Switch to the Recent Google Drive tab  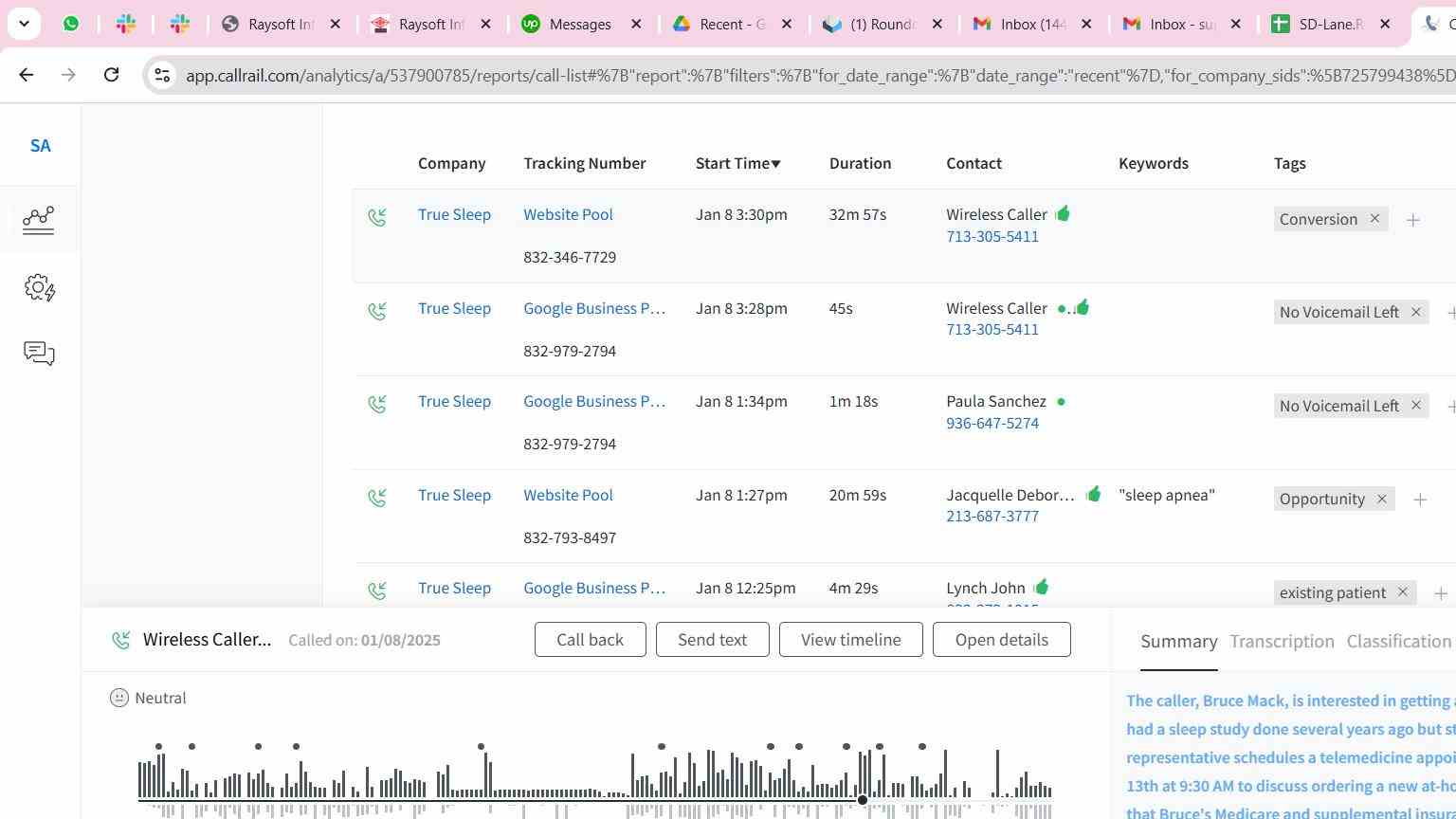(731, 24)
